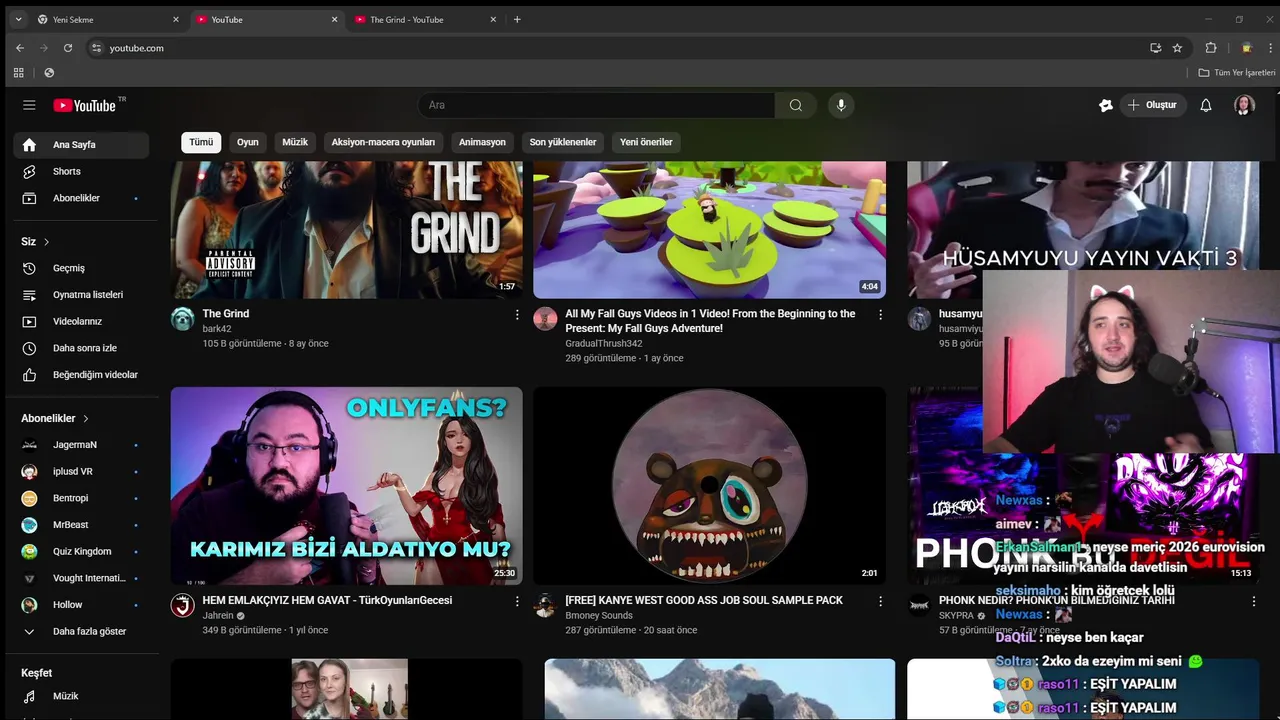Open Chrome extensions puzzle icon
Viewport: 1280px width, 720px height.
1211,48
